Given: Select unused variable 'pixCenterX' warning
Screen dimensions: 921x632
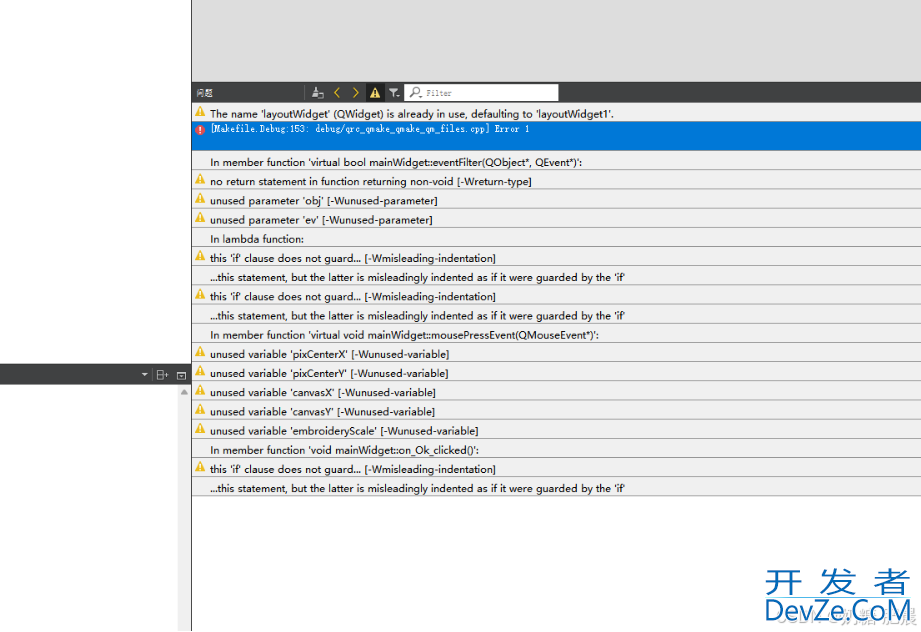Looking at the screenshot, I should (329, 354).
